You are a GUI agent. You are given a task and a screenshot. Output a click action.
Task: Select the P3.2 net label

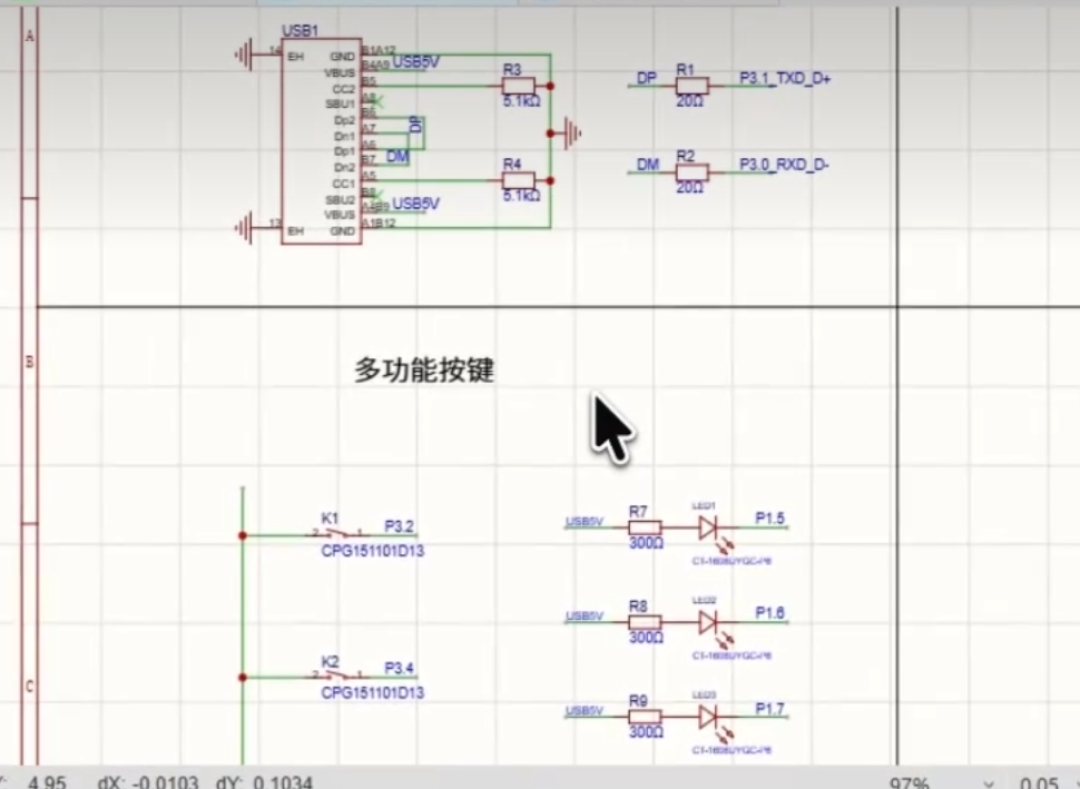pos(399,527)
